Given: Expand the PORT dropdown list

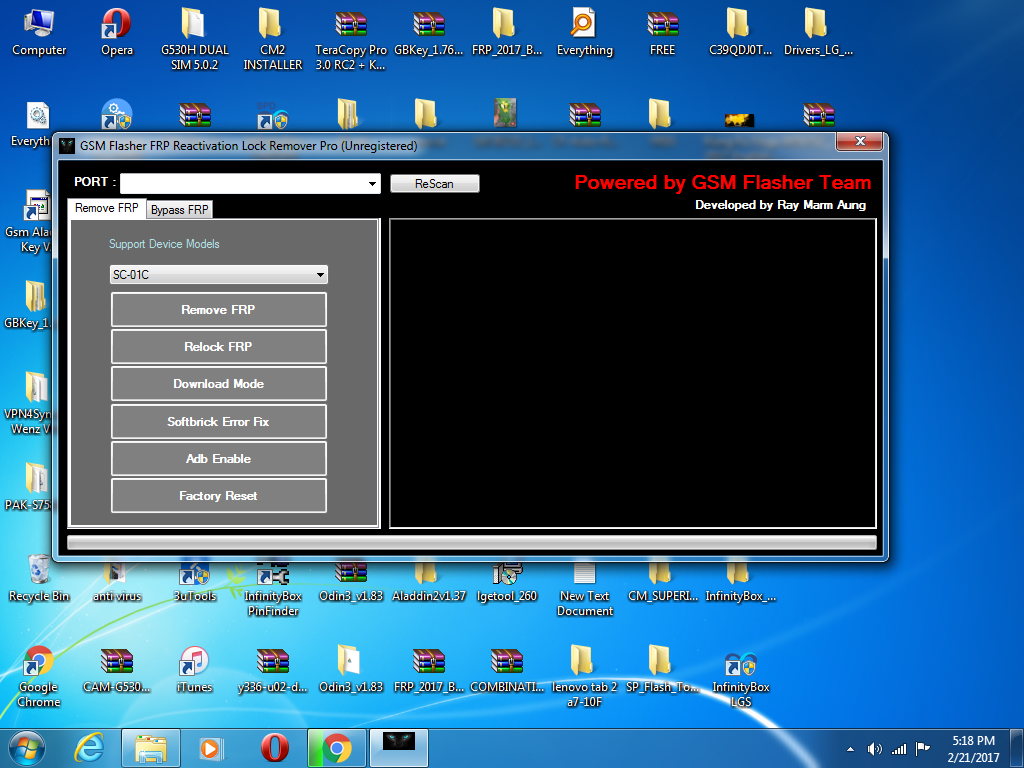Looking at the screenshot, I should pos(372,184).
